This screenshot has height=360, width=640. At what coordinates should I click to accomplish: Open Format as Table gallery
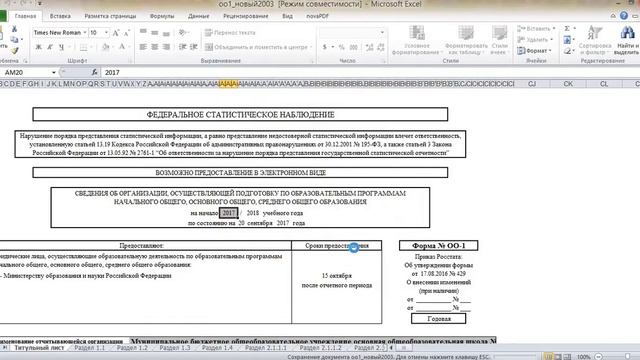coord(466,40)
